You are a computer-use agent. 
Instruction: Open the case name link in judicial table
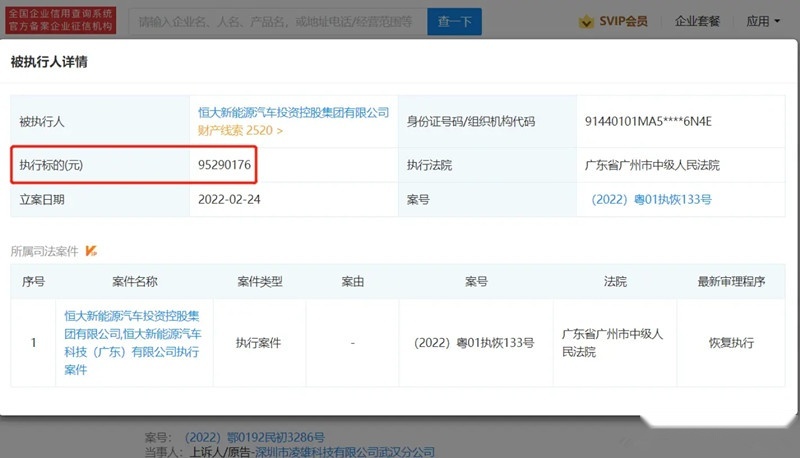pos(133,343)
